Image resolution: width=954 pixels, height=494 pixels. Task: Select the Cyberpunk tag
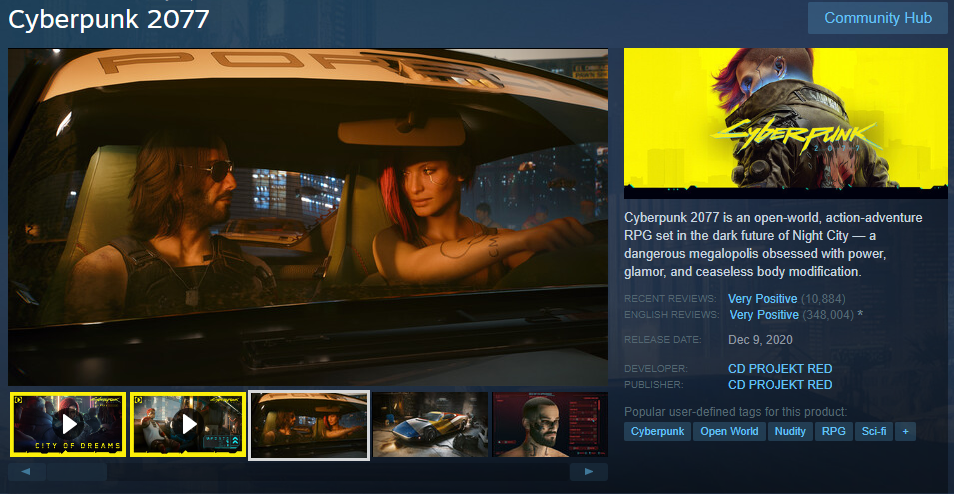click(x=657, y=431)
